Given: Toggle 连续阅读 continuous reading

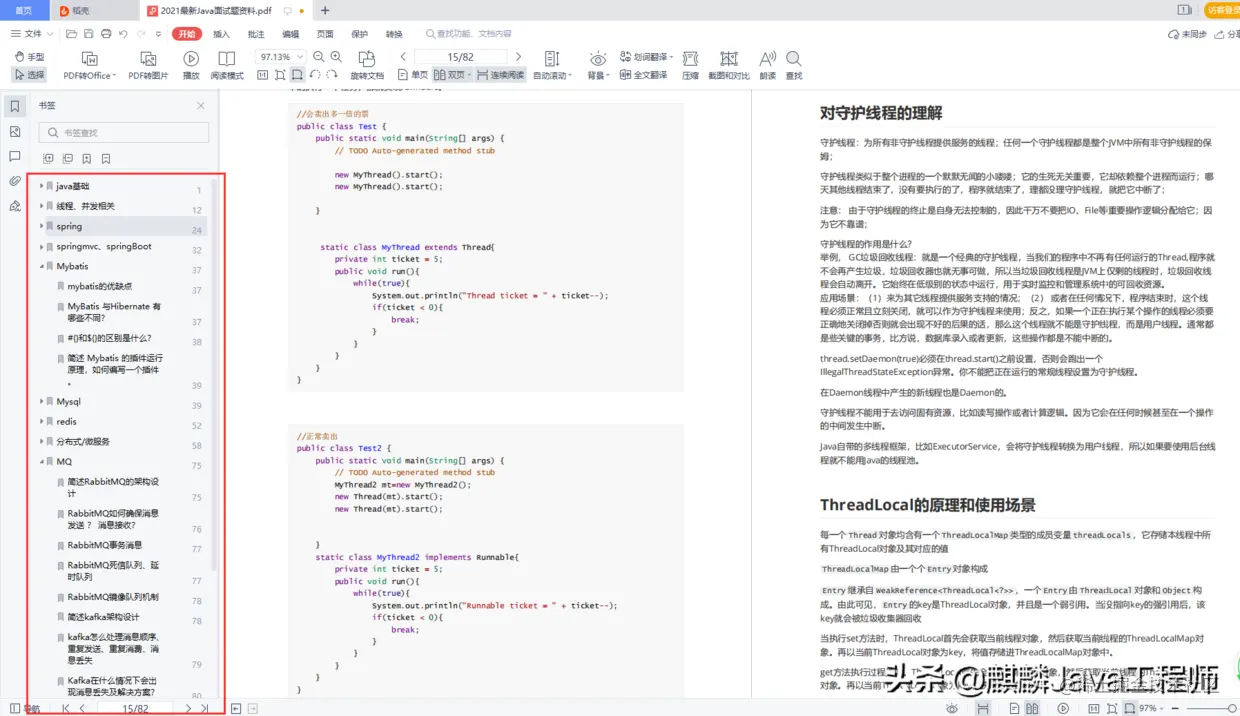Looking at the screenshot, I should (501, 75).
